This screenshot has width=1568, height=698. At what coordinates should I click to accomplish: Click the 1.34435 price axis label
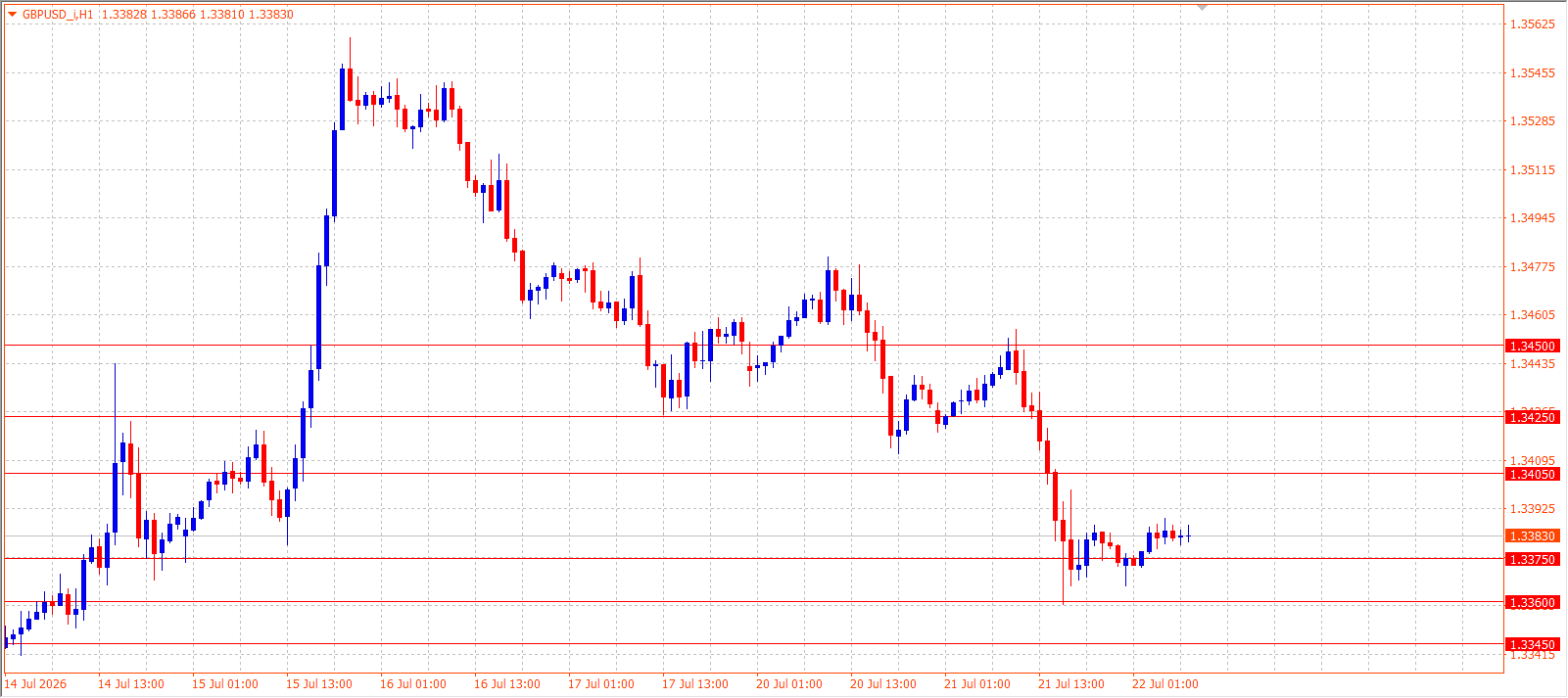(x=1532, y=364)
